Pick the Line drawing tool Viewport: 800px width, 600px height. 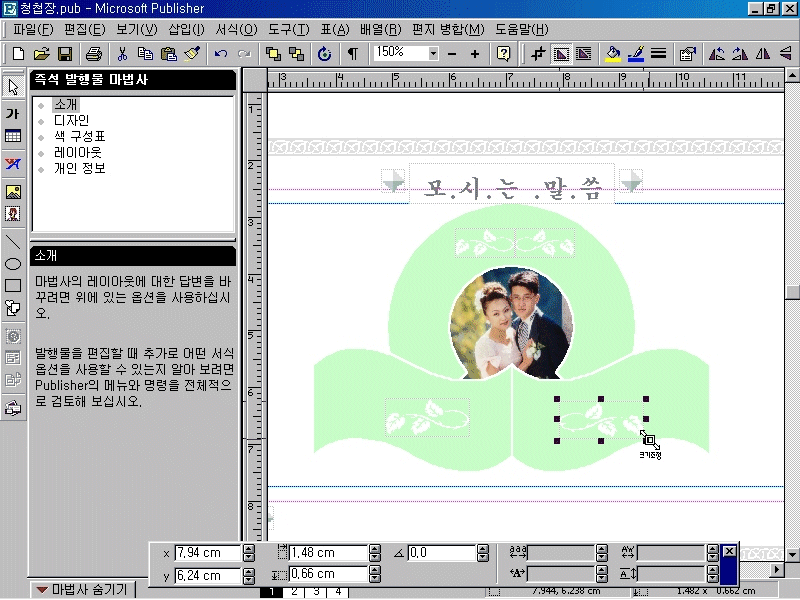pos(13,241)
